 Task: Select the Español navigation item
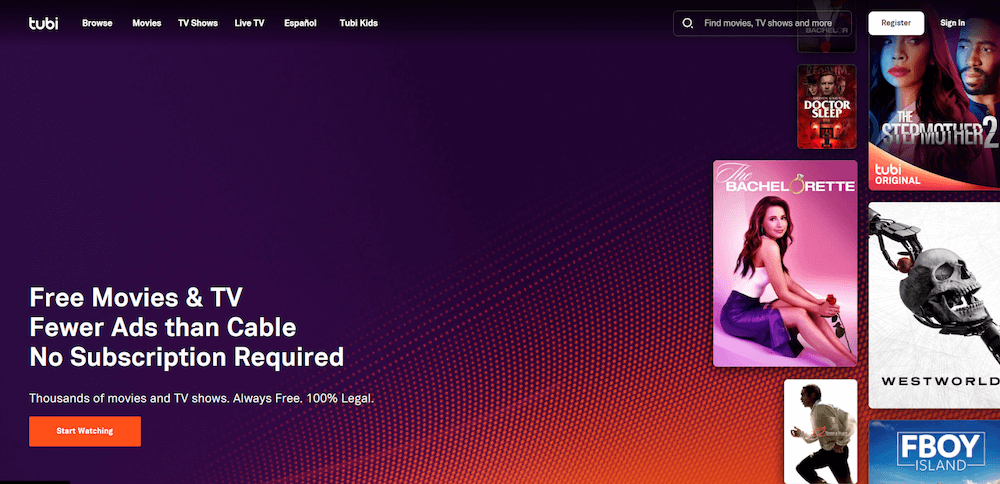point(300,23)
